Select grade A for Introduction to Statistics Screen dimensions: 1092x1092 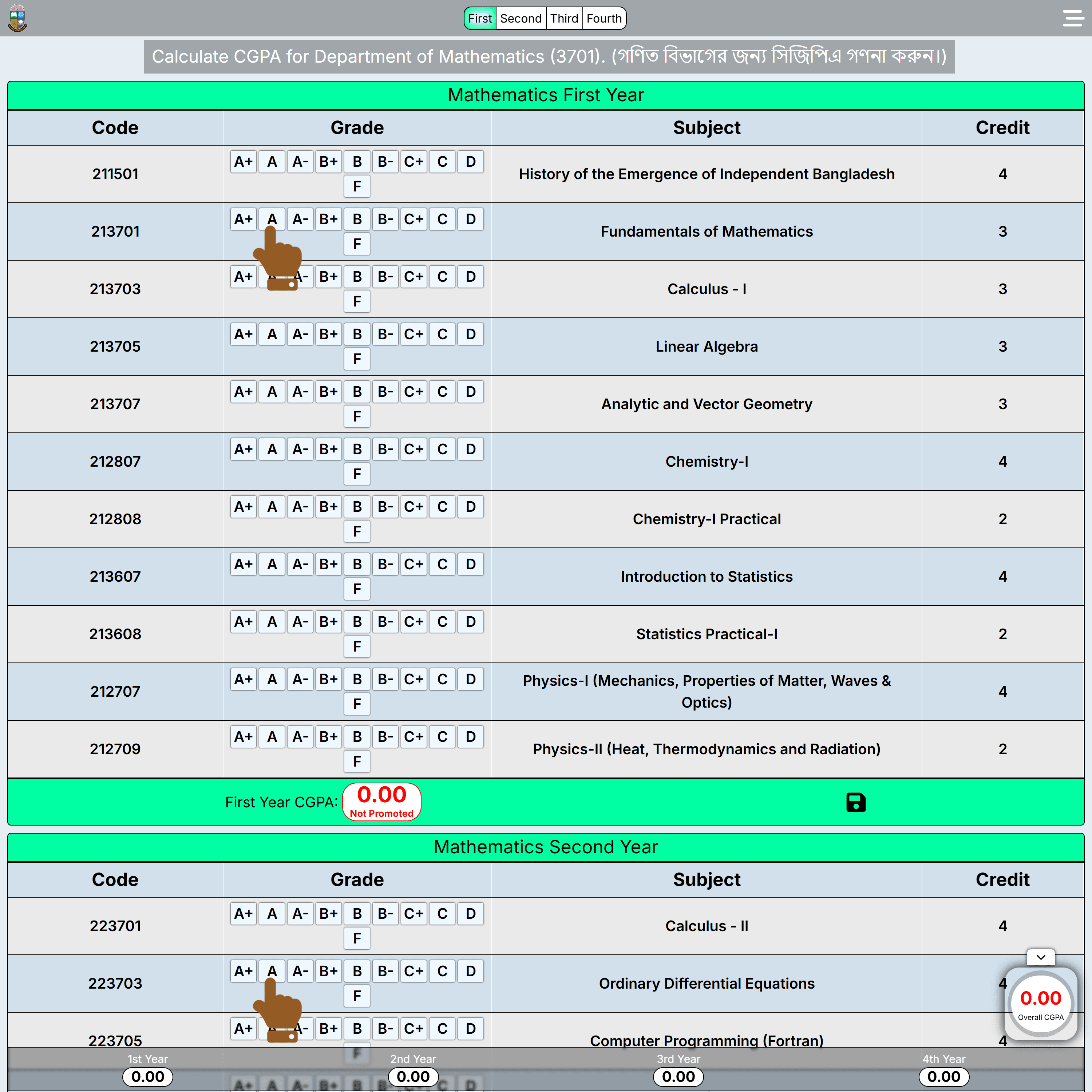coord(272,564)
